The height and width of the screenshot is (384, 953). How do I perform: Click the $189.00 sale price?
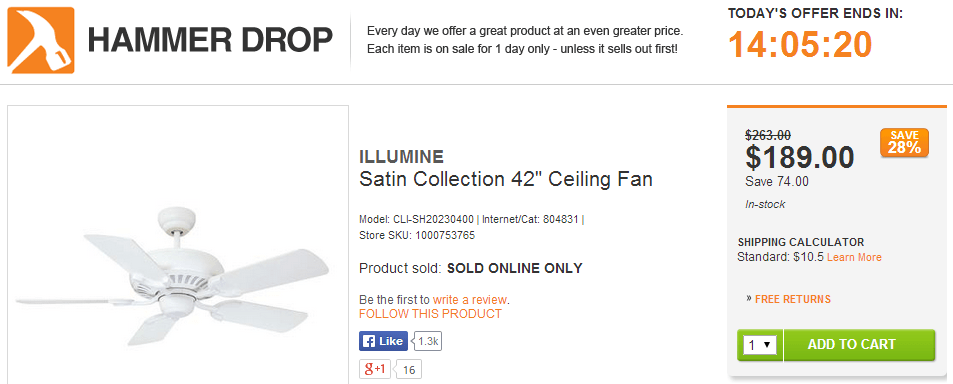pos(800,157)
